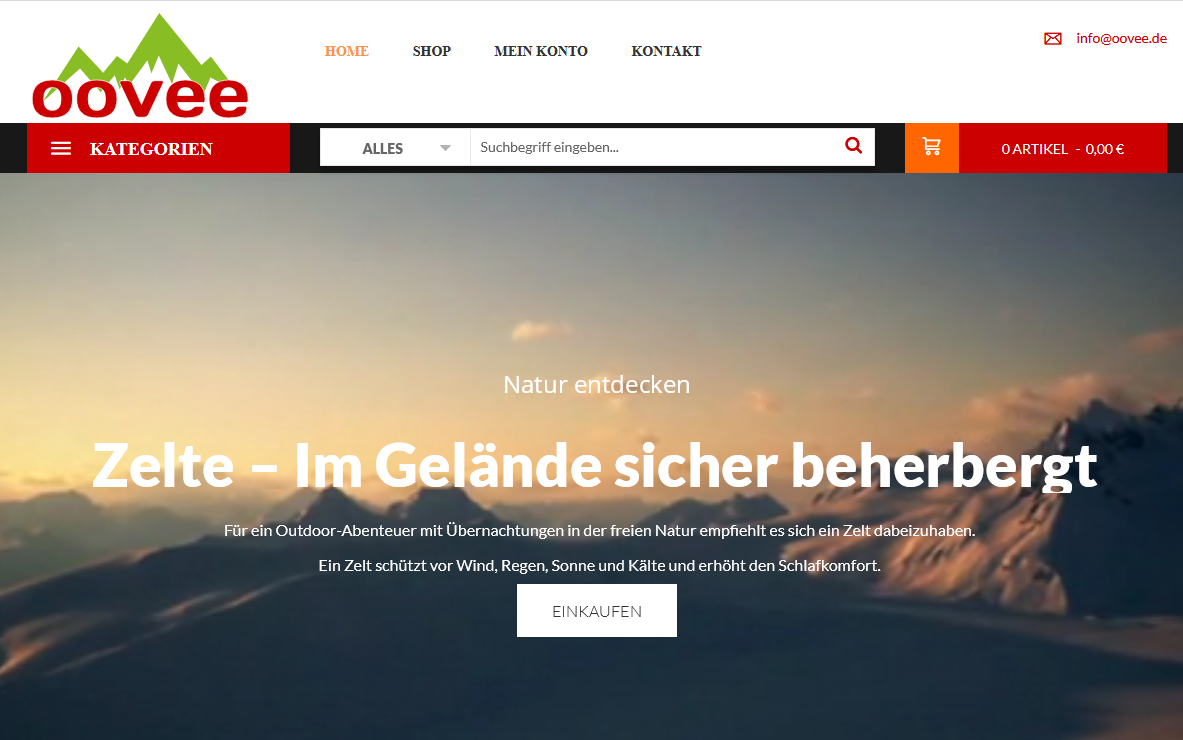Viewport: 1183px width, 740px height.
Task: Open the Kontakt page
Action: point(666,51)
